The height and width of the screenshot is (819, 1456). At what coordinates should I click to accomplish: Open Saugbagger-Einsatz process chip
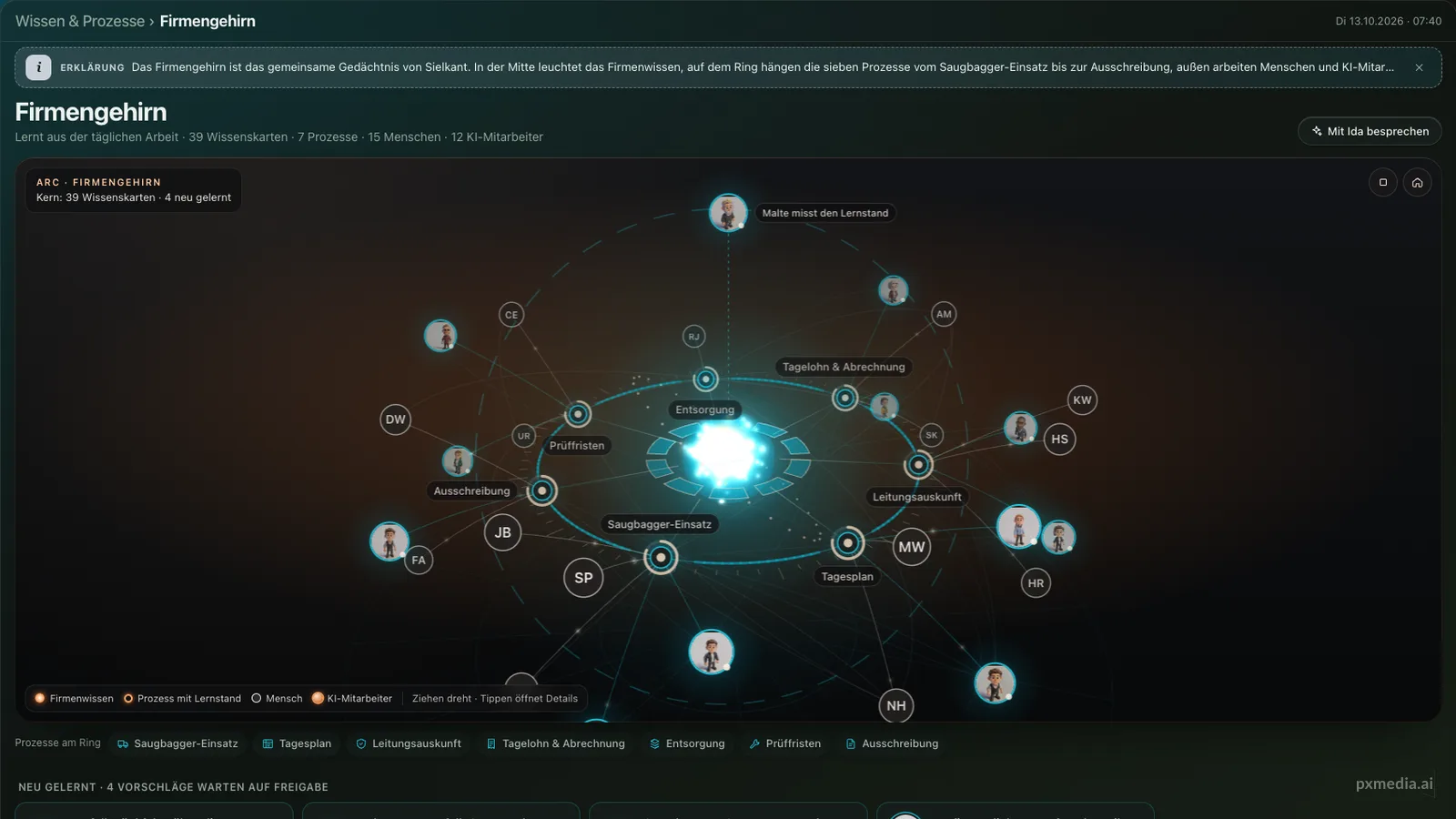[x=177, y=743]
